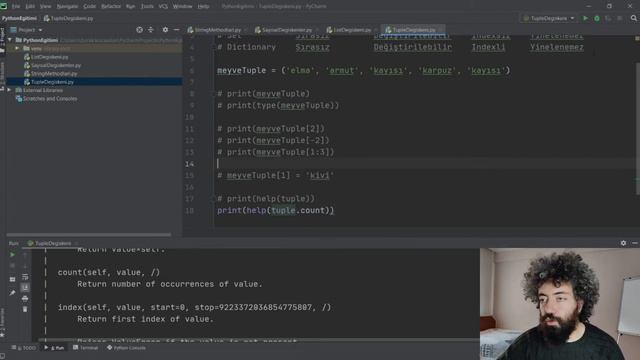Switch to SayisalDegiskenler.py editor tab
640x360 pixels.
coord(286,30)
